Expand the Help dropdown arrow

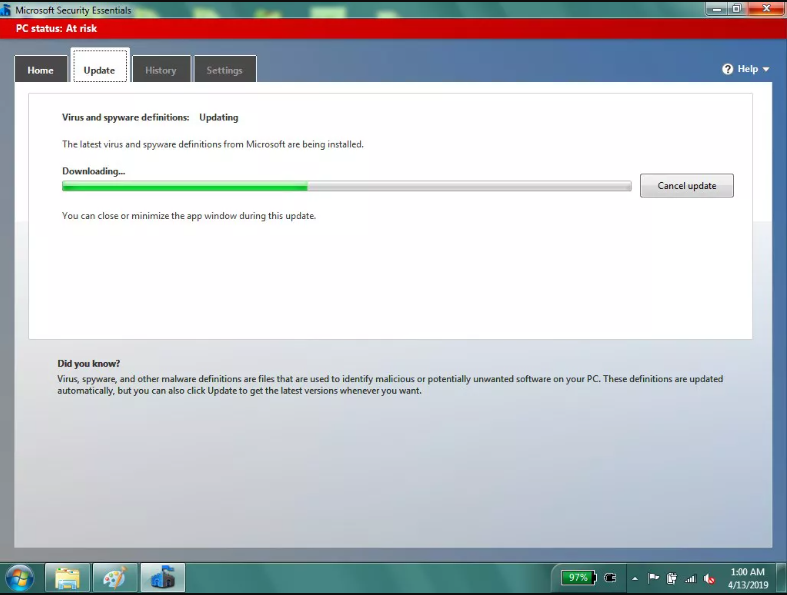click(x=766, y=69)
